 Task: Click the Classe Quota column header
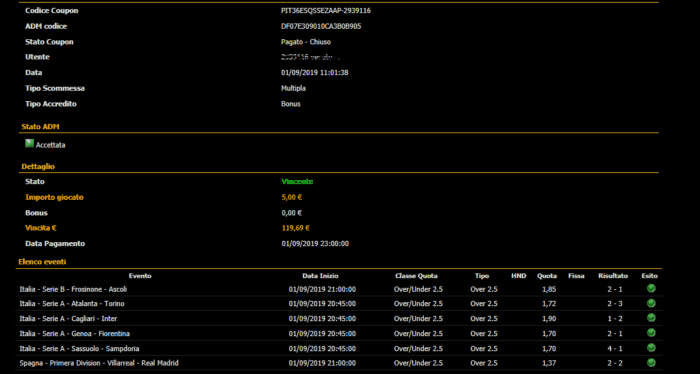[416, 276]
